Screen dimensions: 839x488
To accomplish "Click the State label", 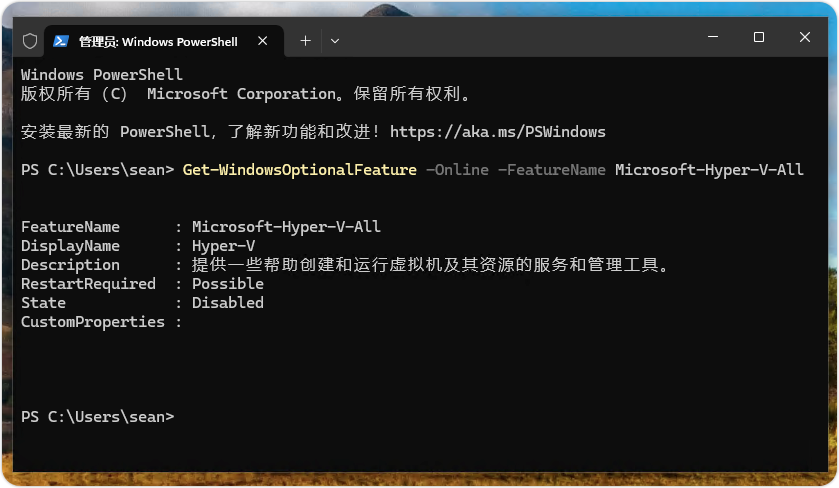I will point(43,303).
